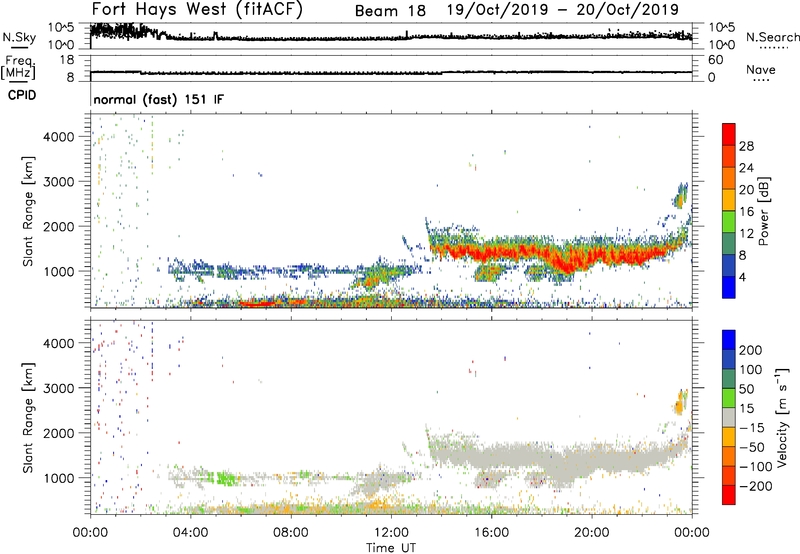This screenshot has width=800, height=554.
Task: Click the yellow 16–20 dB power color bar segment
Action: pyautogui.click(x=729, y=200)
